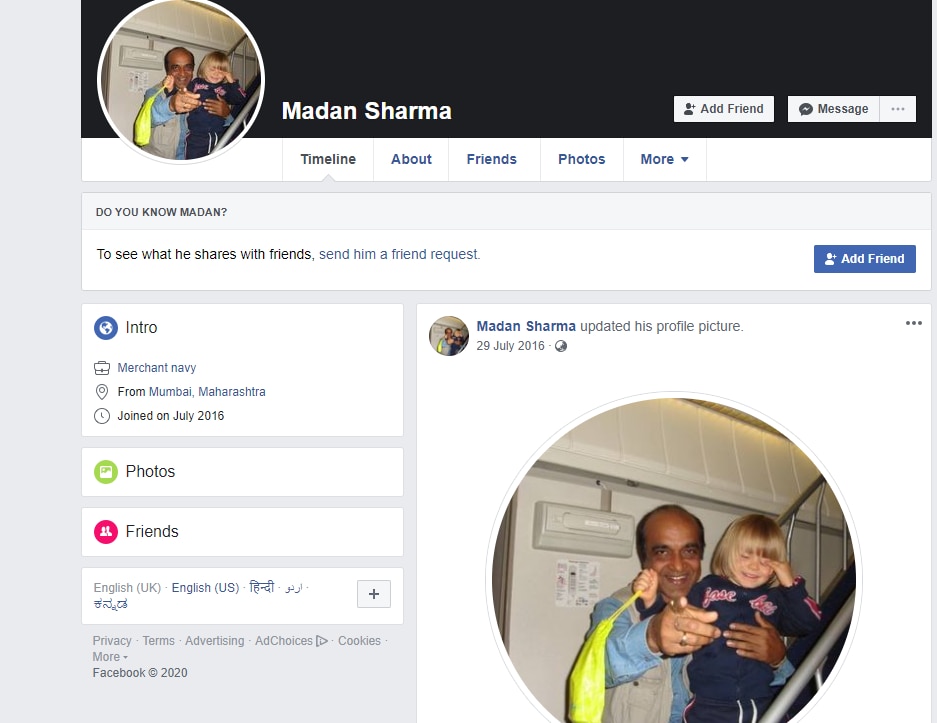Click the AdChoices triangle icon
Screen dimensions: 937x723
tap(321, 641)
